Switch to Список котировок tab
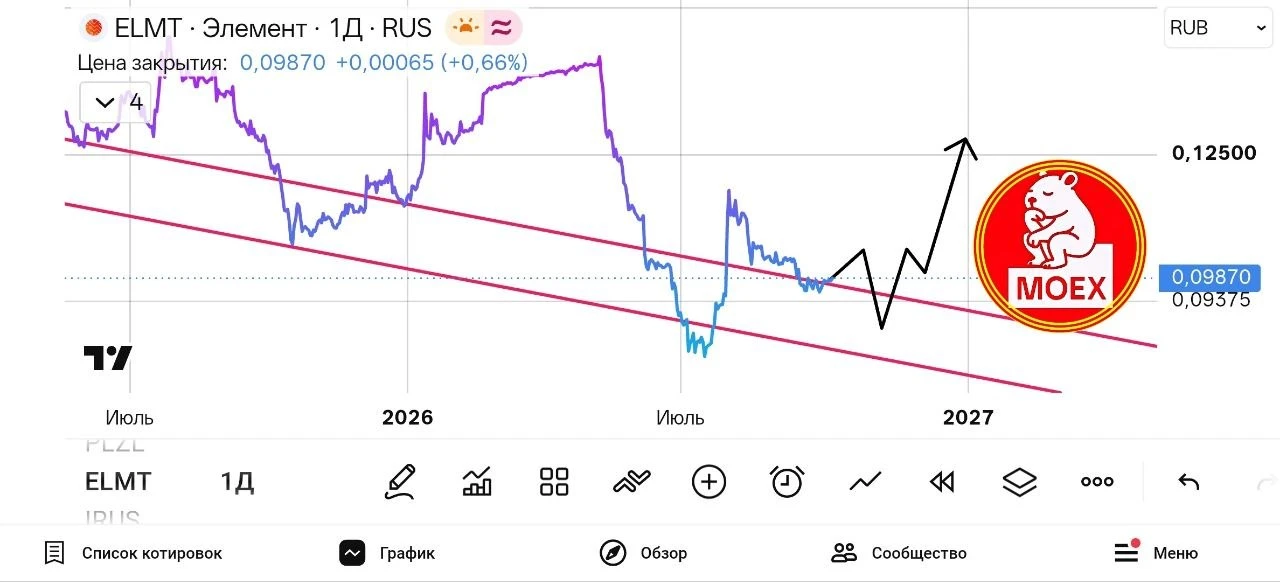This screenshot has width=1280, height=582. pyautogui.click(x=133, y=553)
